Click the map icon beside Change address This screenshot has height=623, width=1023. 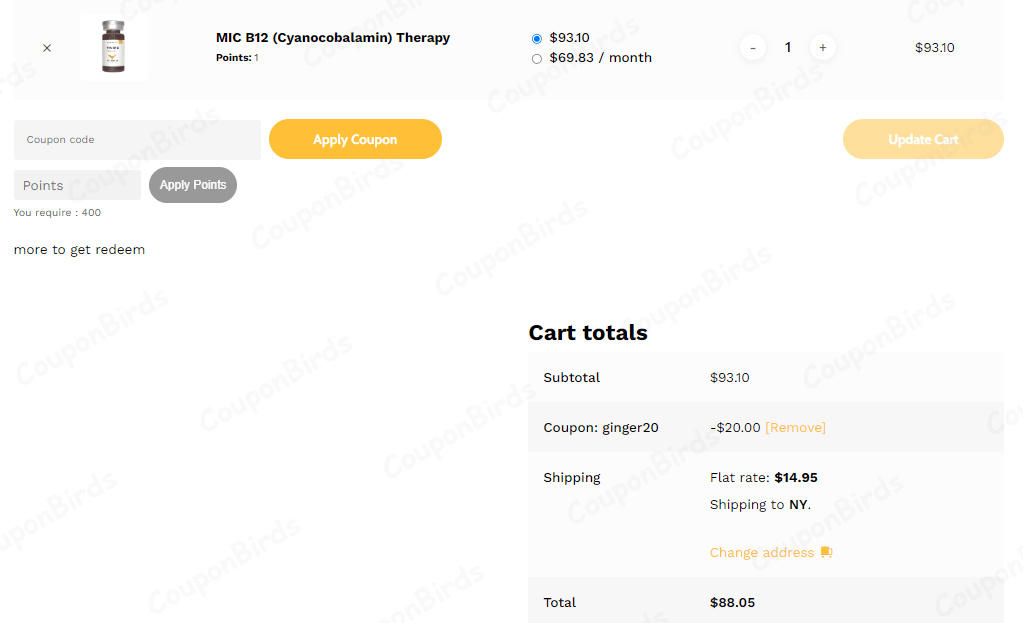825,551
